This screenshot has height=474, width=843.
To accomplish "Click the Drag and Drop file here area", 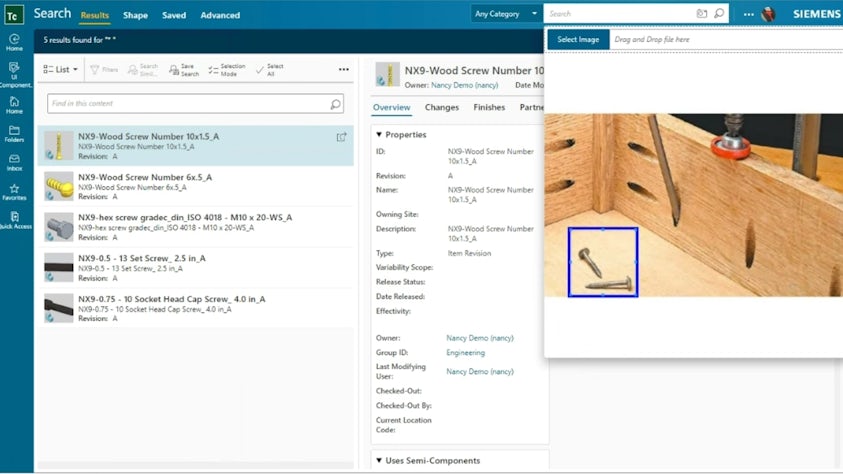I will pos(726,39).
